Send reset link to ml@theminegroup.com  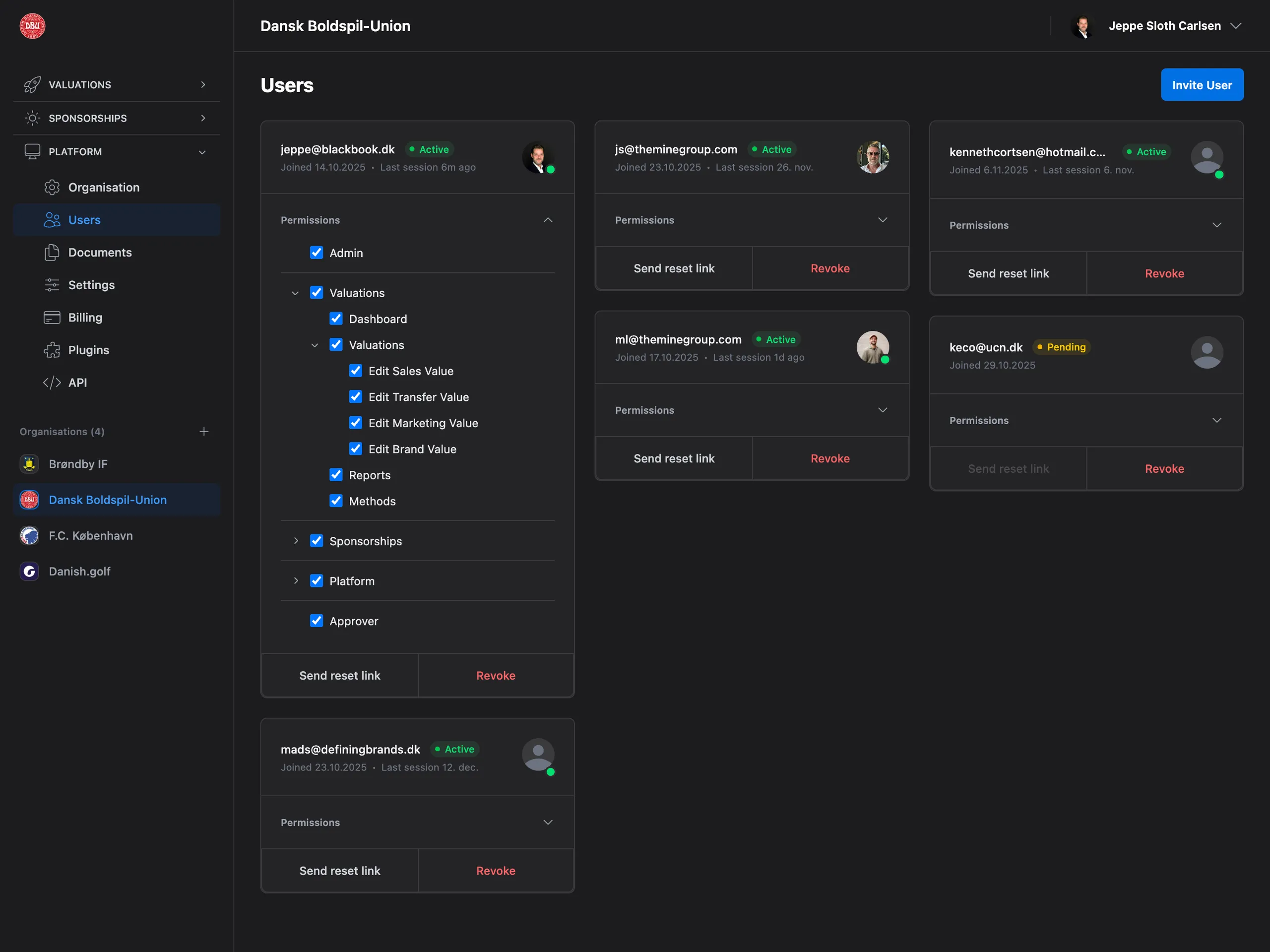(674, 458)
